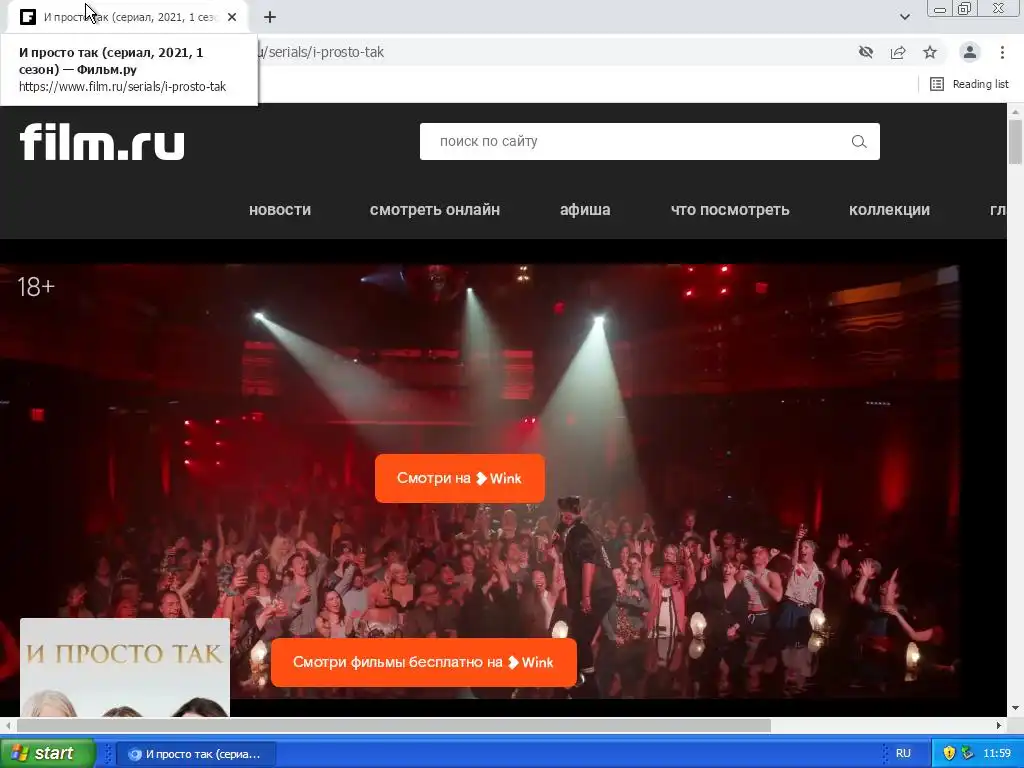Click the share page icon
The image size is (1024, 768).
pos(898,52)
